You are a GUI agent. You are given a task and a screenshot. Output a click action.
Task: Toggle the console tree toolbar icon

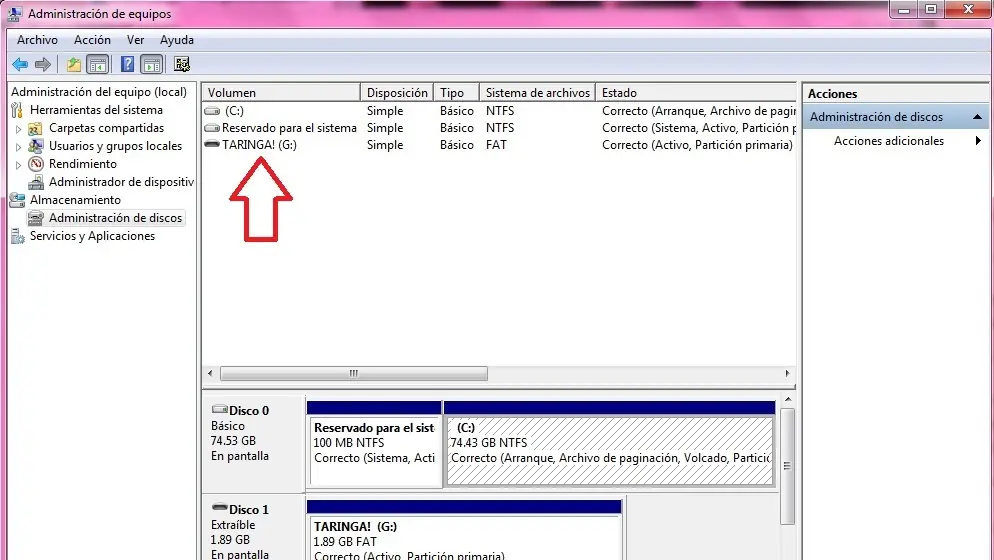pos(98,64)
